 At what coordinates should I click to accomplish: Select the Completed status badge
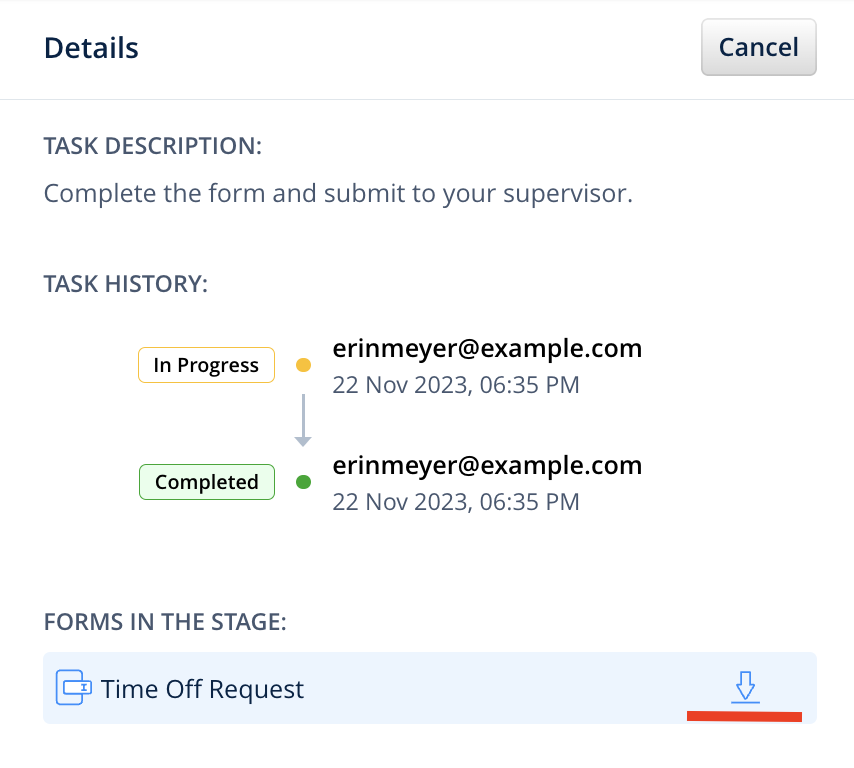[206, 482]
